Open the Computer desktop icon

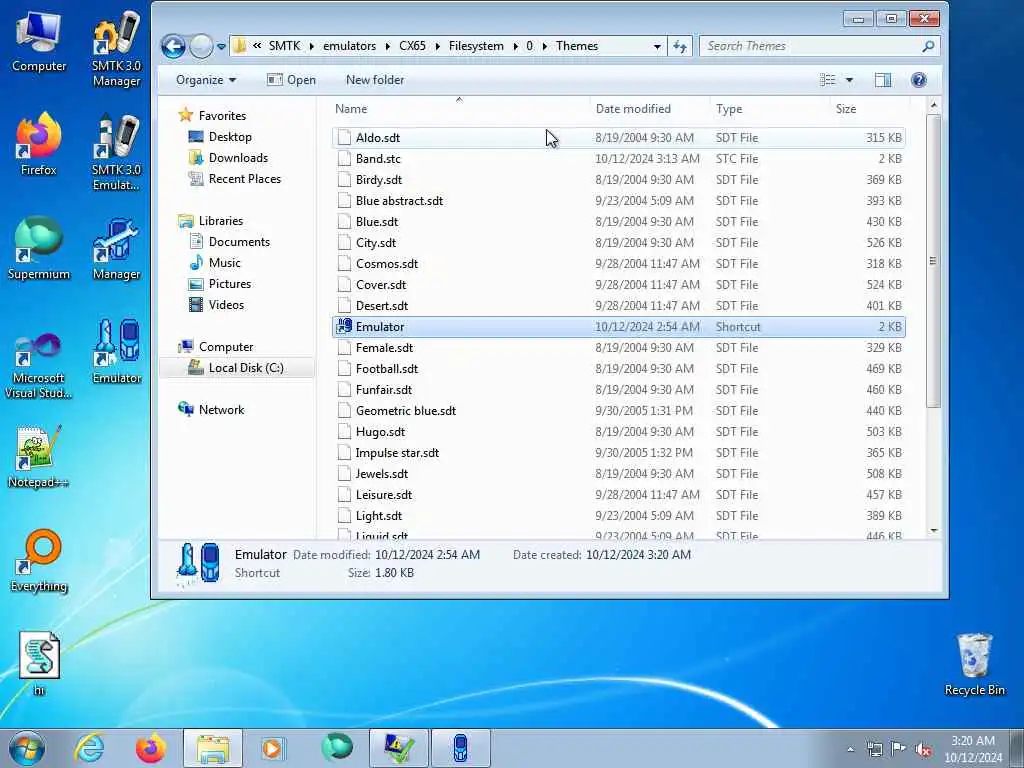tap(39, 40)
